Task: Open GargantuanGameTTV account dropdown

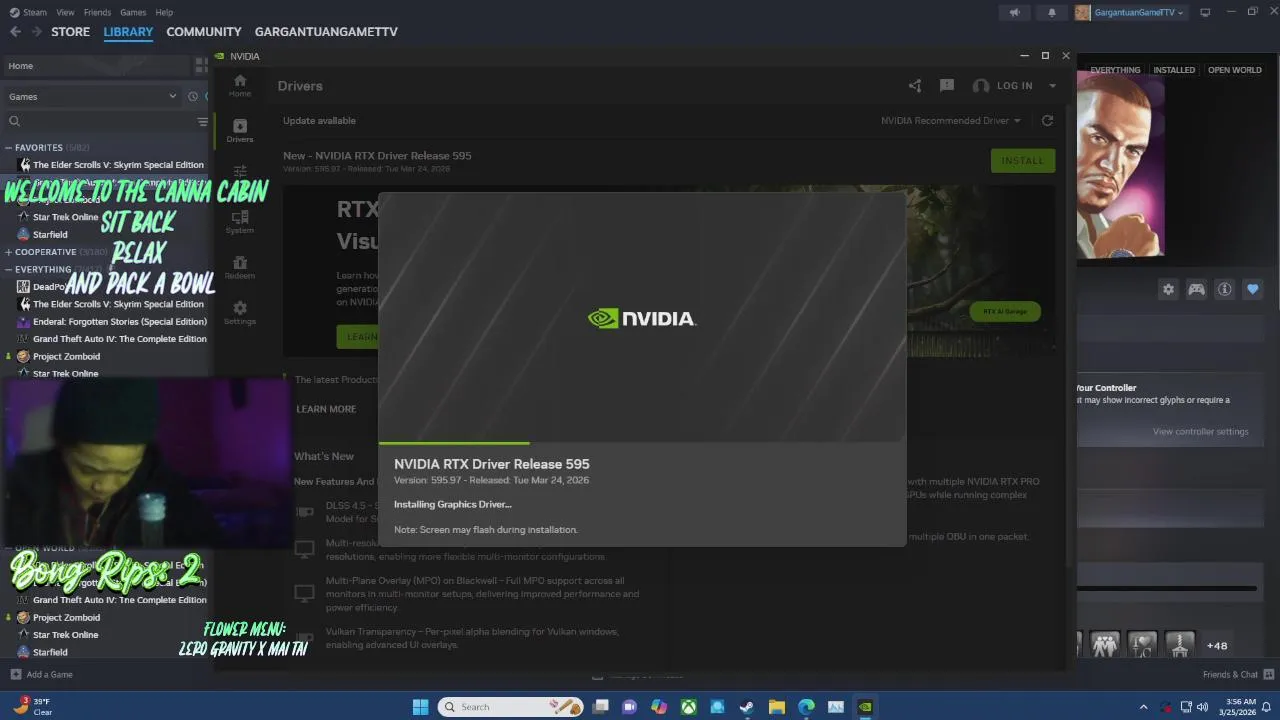Action: pos(1132,13)
